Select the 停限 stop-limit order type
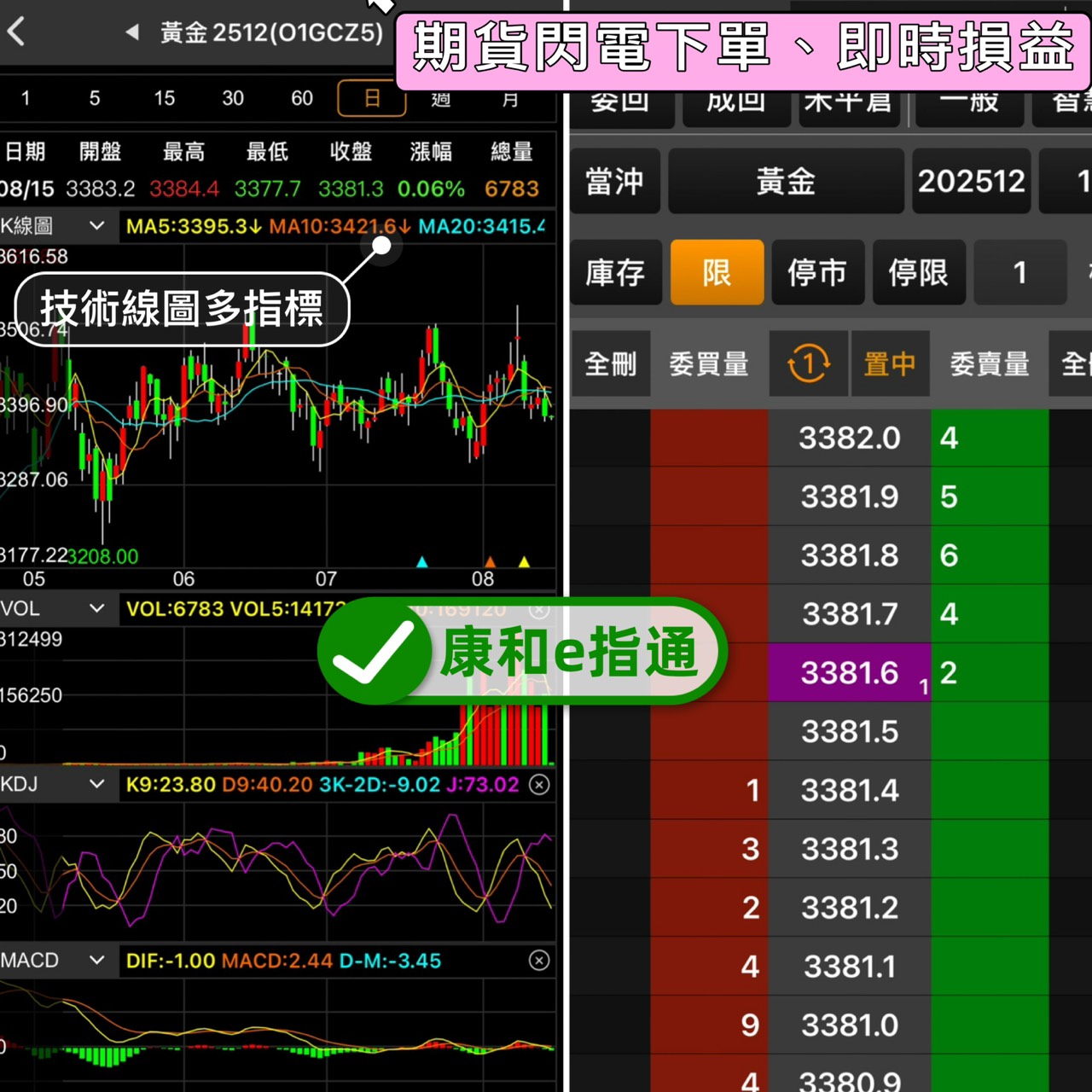 [919, 273]
